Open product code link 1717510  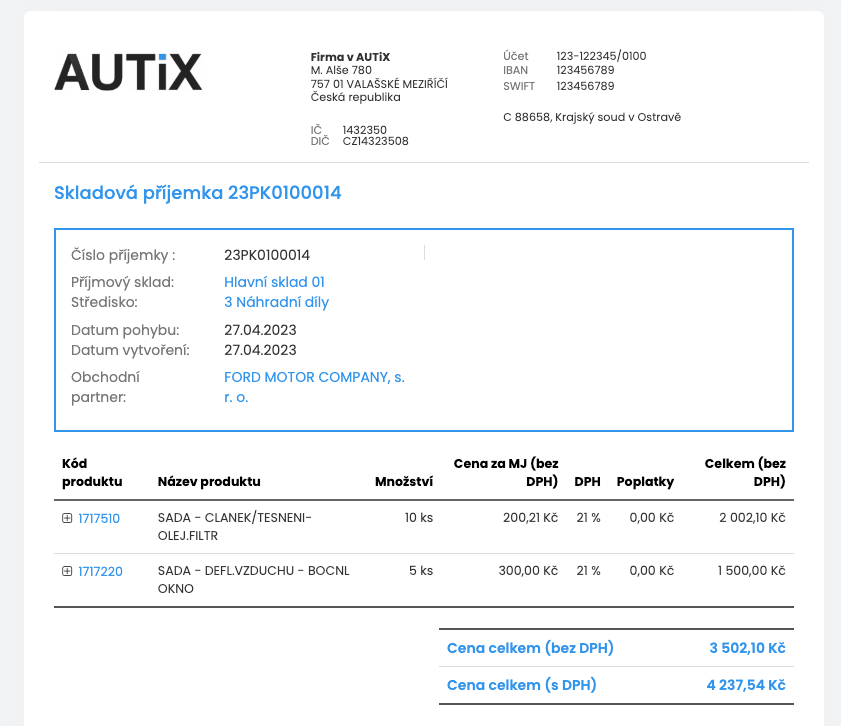click(x=99, y=518)
